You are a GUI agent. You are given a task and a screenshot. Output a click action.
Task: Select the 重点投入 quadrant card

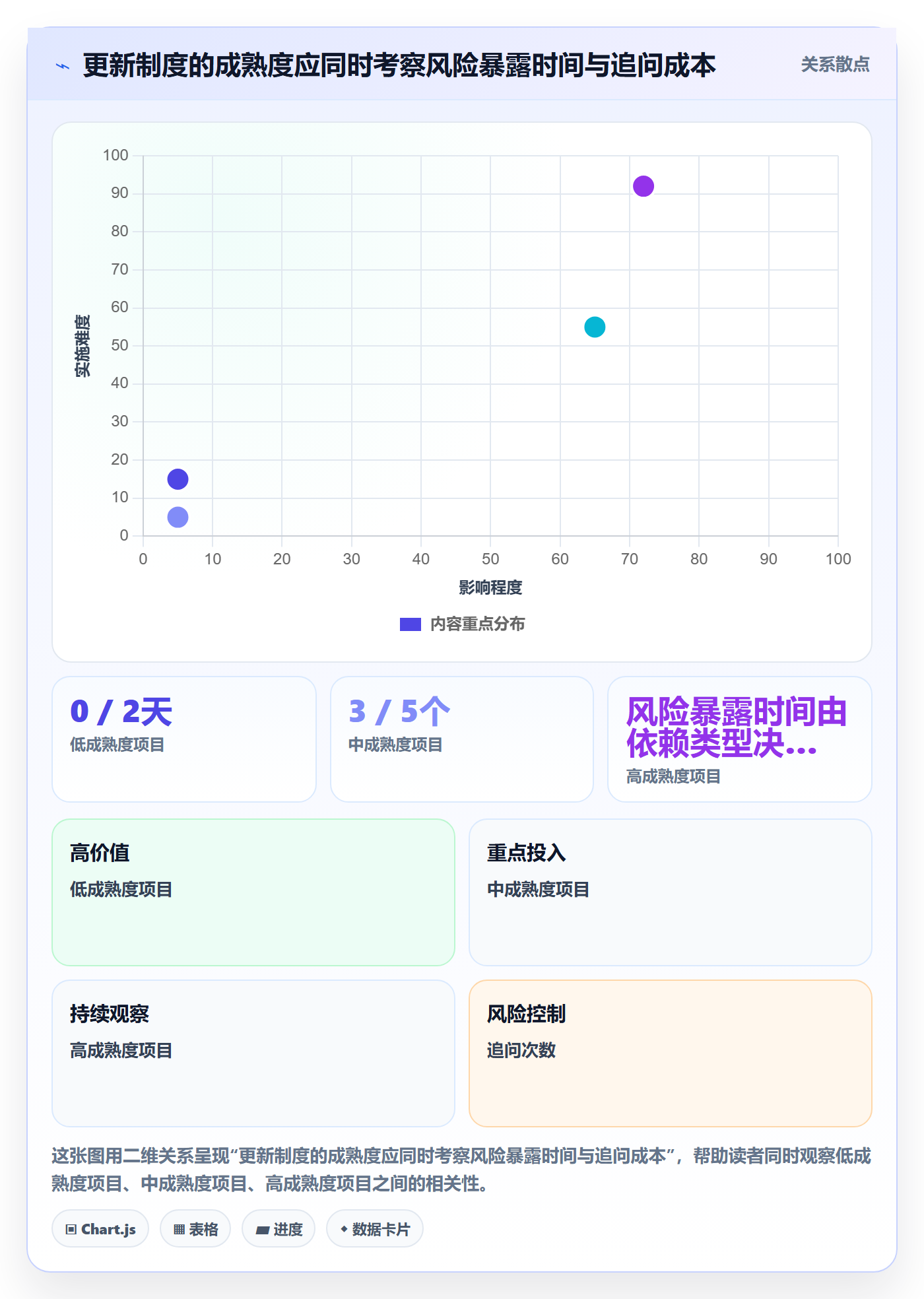pos(671,892)
